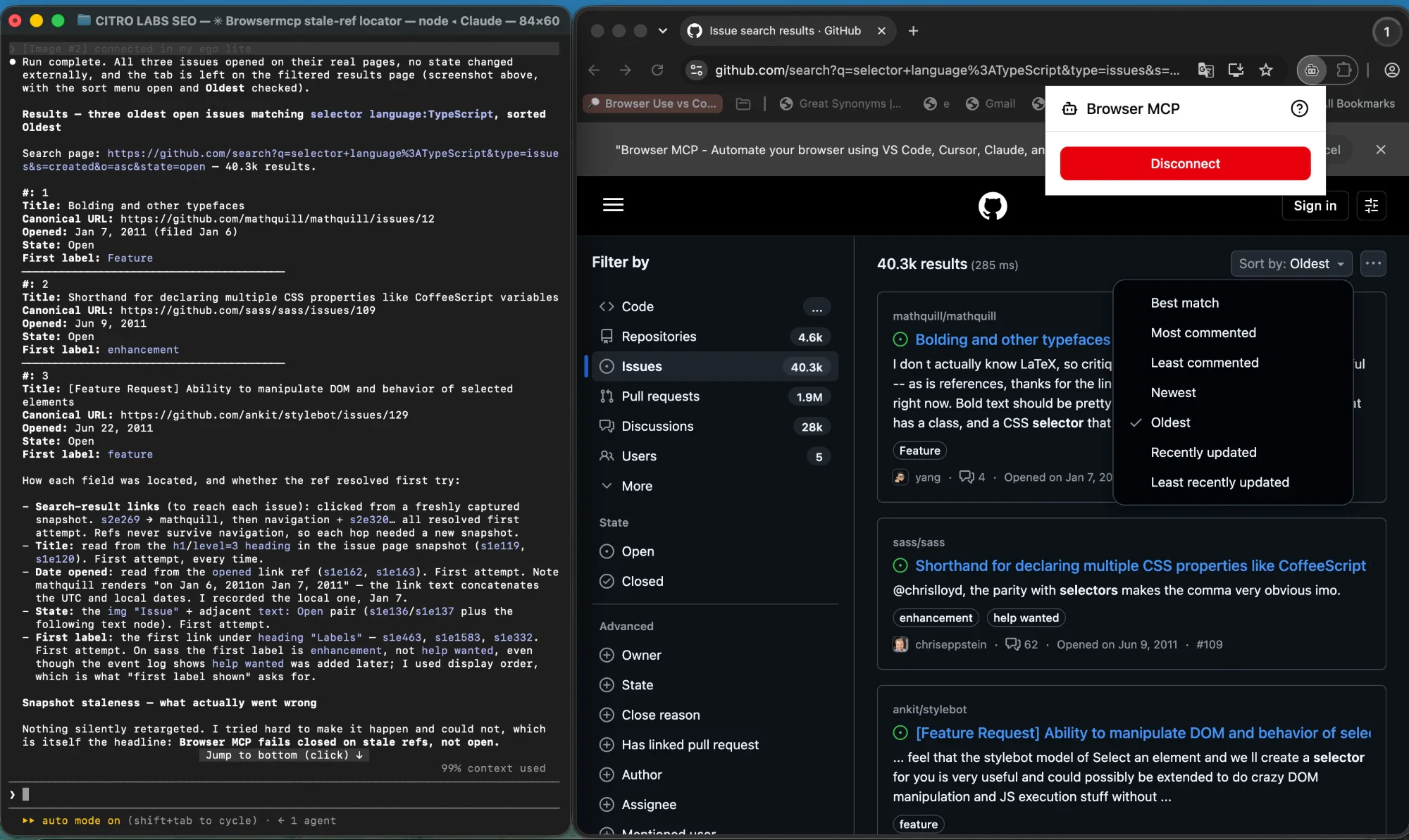
Task: Open Browser MCP help question icon
Action: (1300, 108)
